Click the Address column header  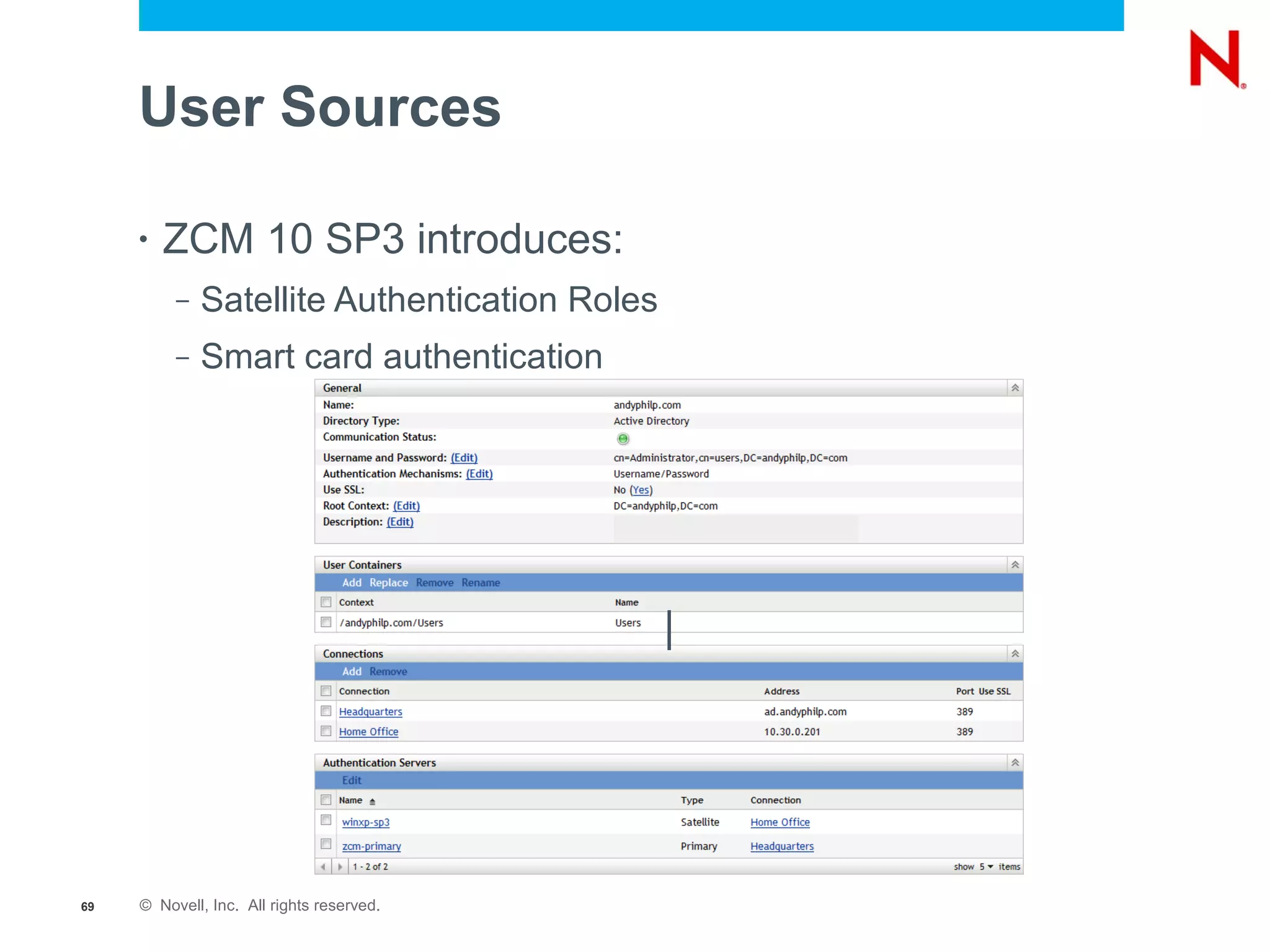[x=781, y=691]
